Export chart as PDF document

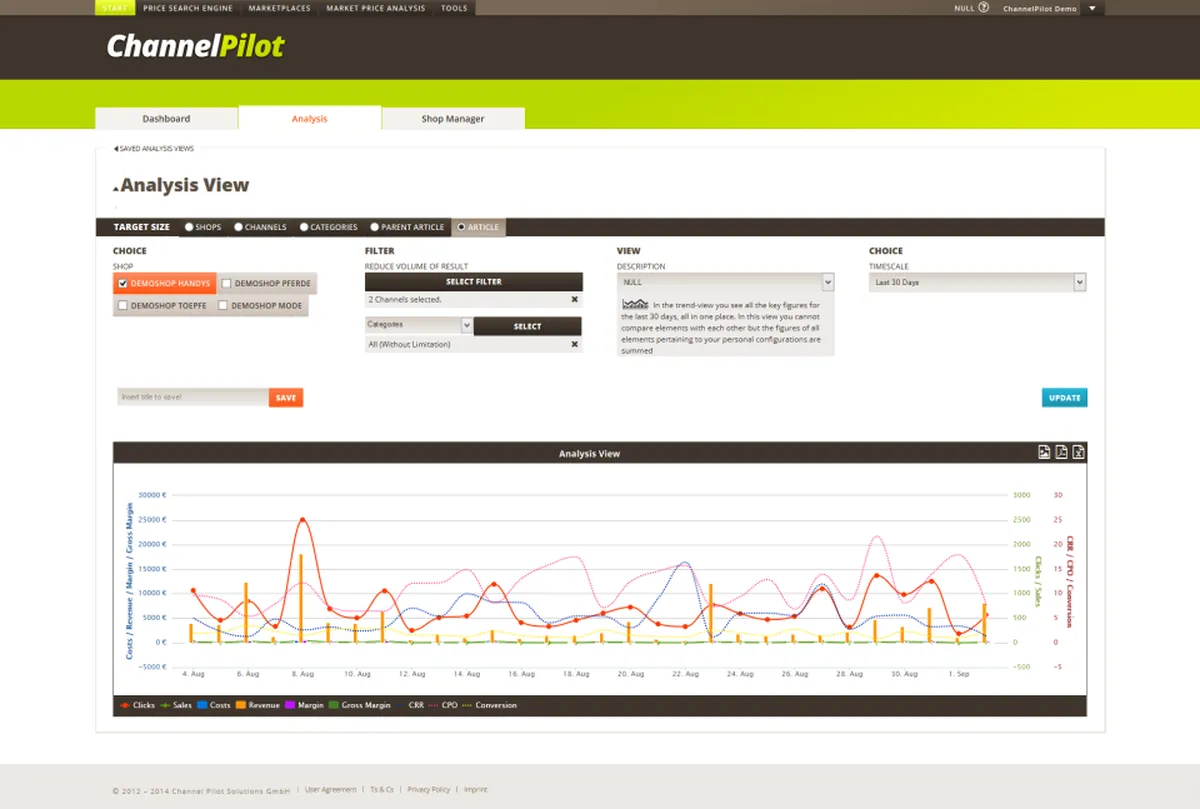(1062, 452)
